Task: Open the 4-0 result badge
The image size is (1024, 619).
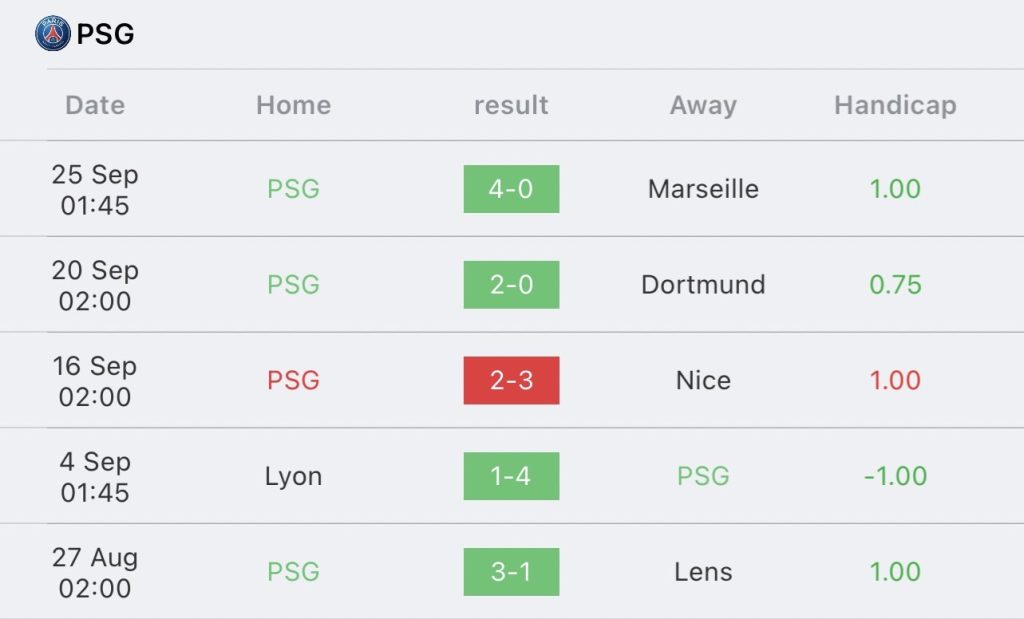Action: pyautogui.click(x=511, y=189)
